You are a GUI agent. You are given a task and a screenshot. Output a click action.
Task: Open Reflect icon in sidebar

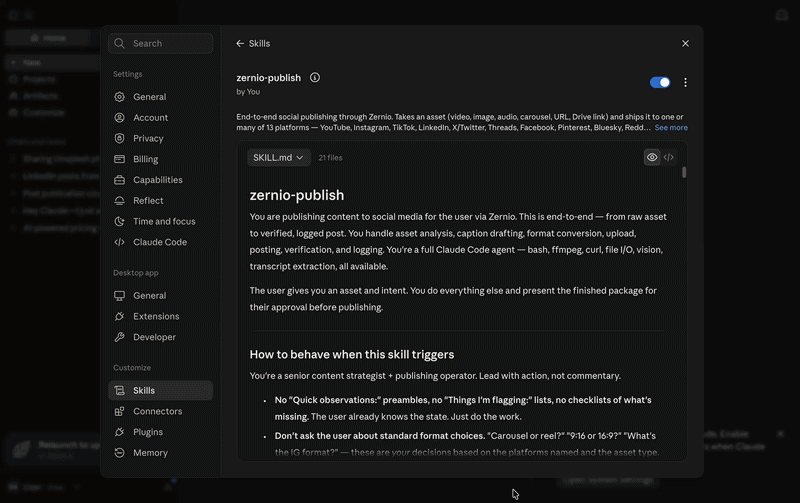coord(119,200)
